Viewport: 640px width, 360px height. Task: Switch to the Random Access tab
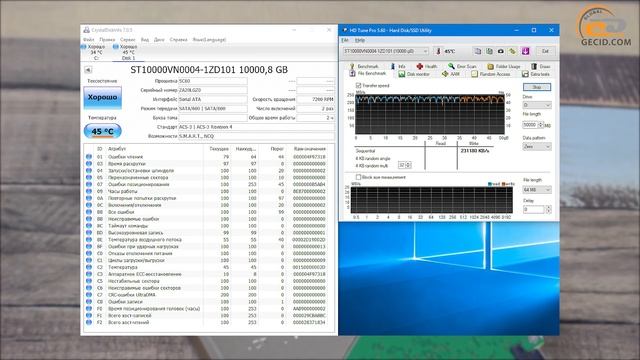tap(491, 74)
